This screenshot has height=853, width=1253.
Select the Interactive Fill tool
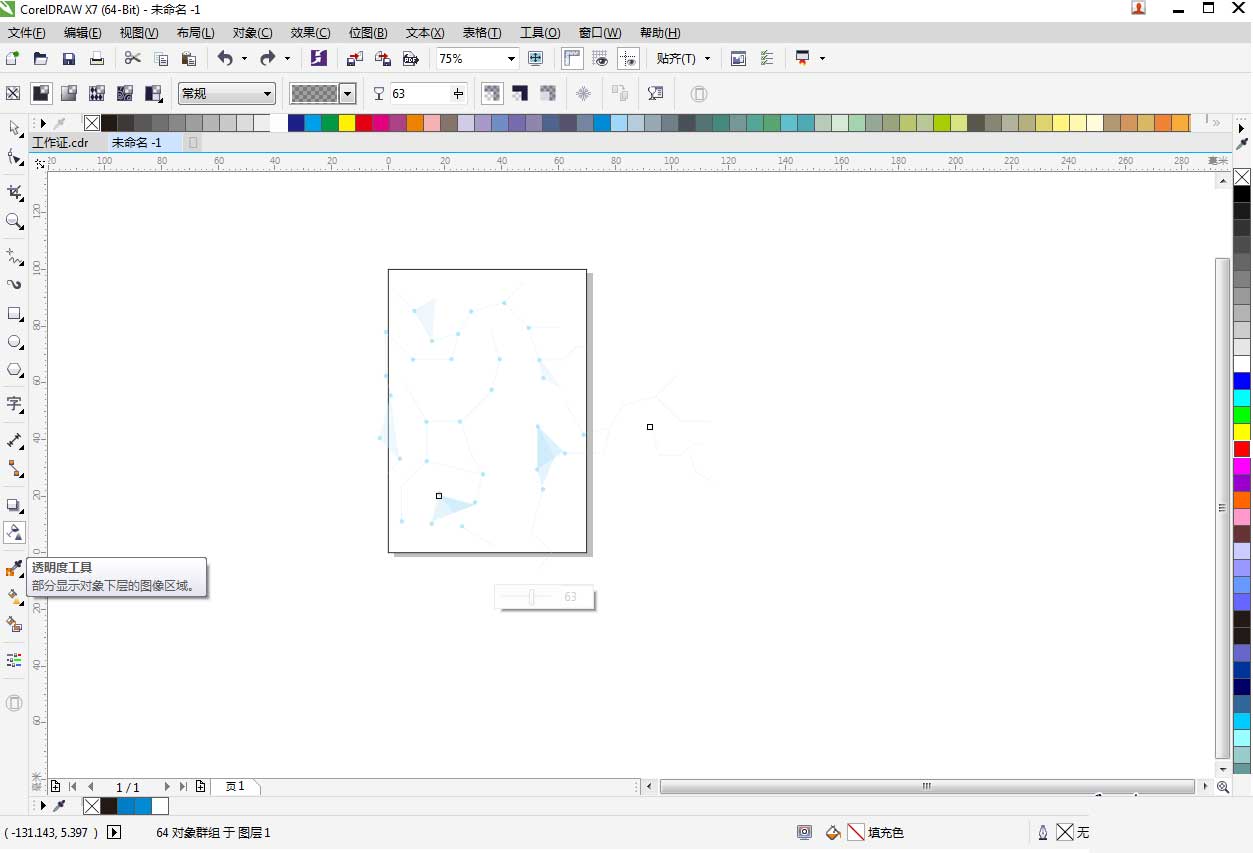tap(14, 597)
